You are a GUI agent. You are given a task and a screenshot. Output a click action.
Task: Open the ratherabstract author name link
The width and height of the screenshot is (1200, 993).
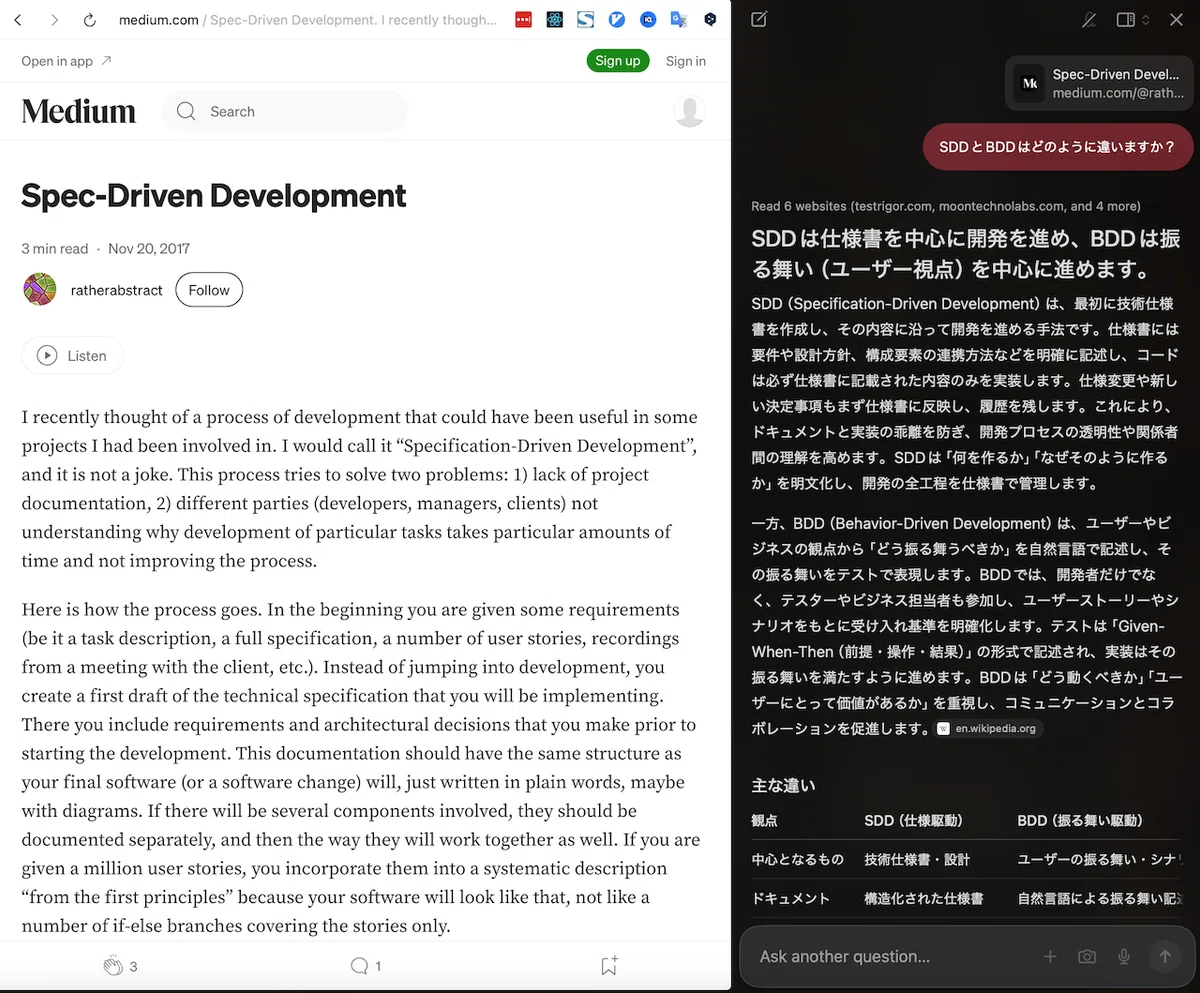(117, 290)
